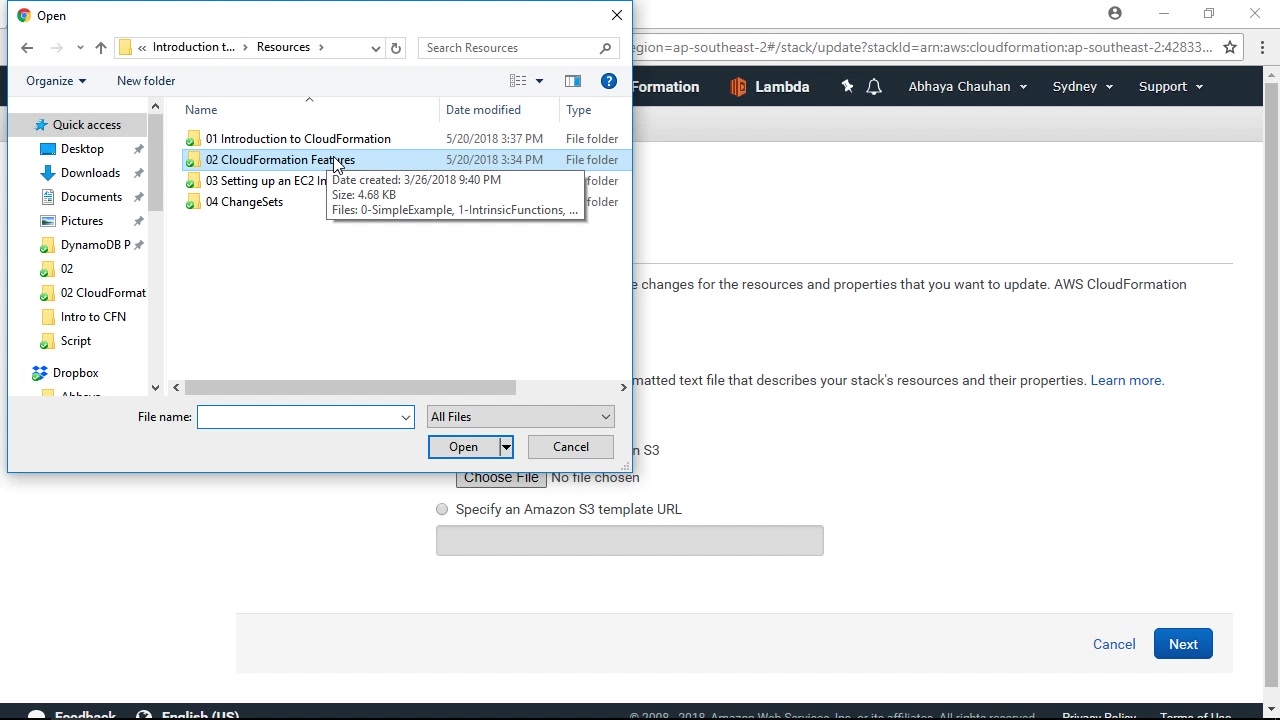Click the pin shortcuts icon in AWS bar

pyautogui.click(x=847, y=87)
